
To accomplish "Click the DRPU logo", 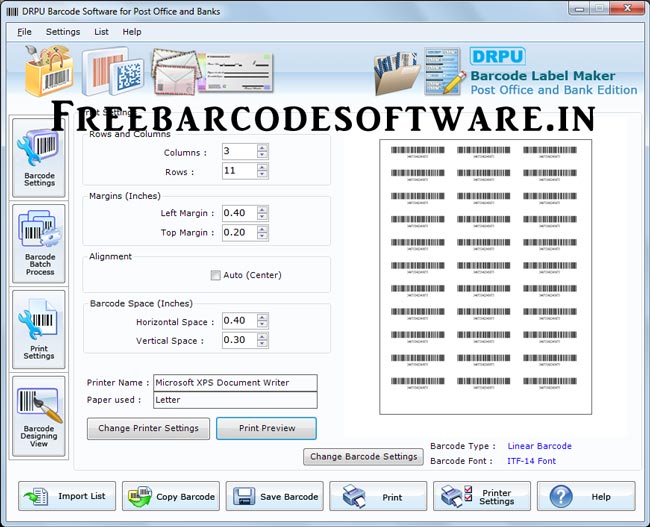I will point(497,56).
